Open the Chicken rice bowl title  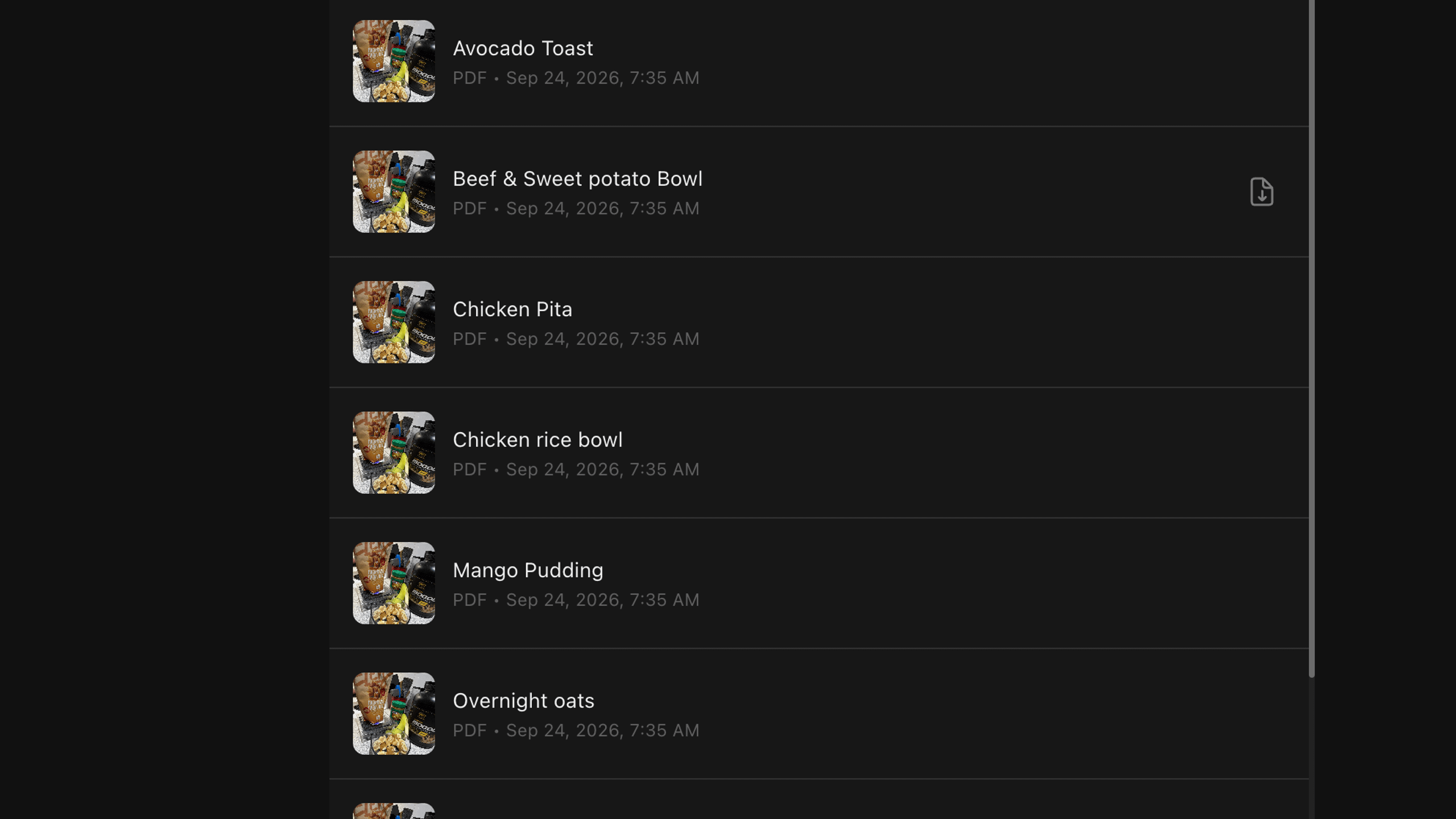click(537, 440)
